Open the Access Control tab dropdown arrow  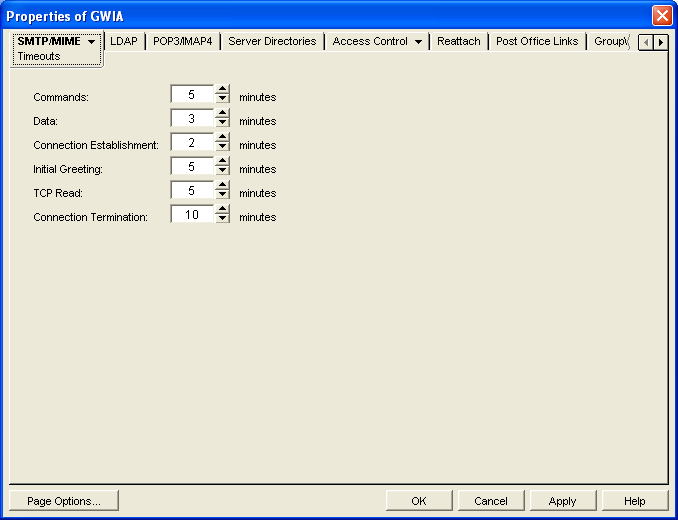coord(418,41)
